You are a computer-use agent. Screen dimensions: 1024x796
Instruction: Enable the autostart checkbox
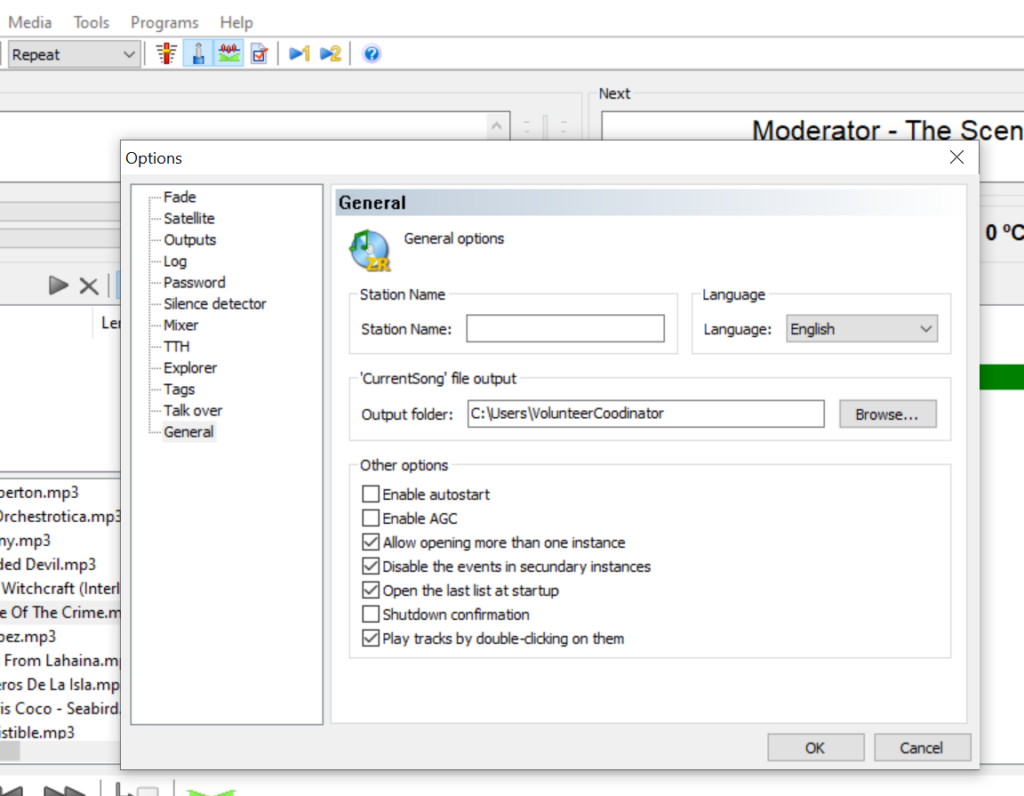[371, 494]
